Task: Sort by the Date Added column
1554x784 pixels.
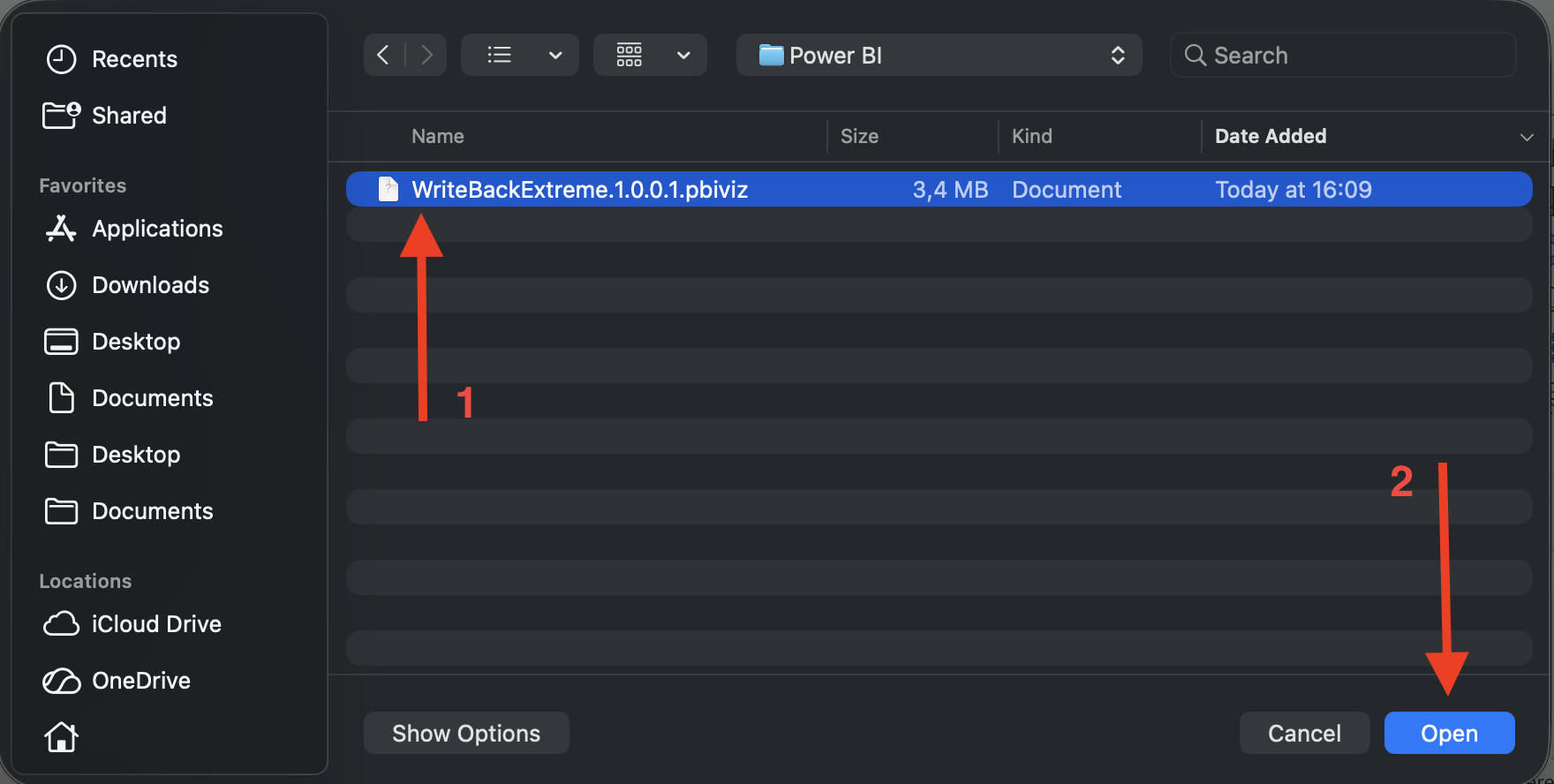Action: pos(1270,136)
